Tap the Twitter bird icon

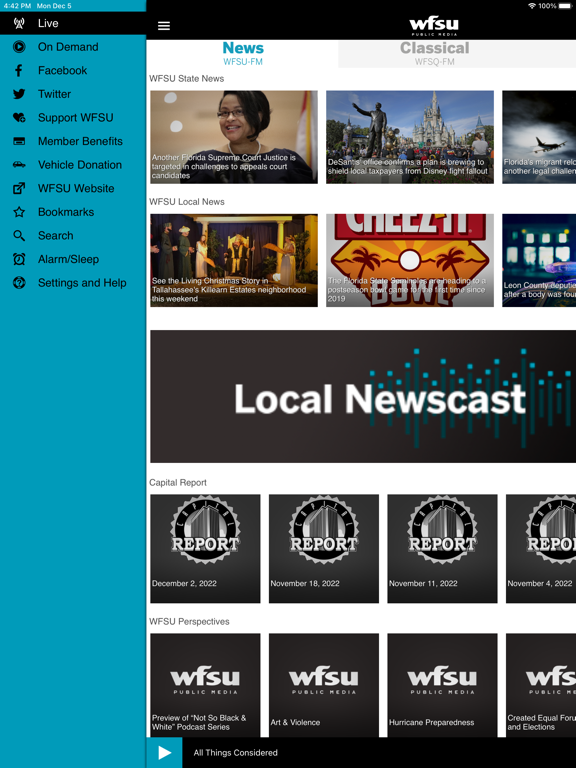tap(19, 94)
